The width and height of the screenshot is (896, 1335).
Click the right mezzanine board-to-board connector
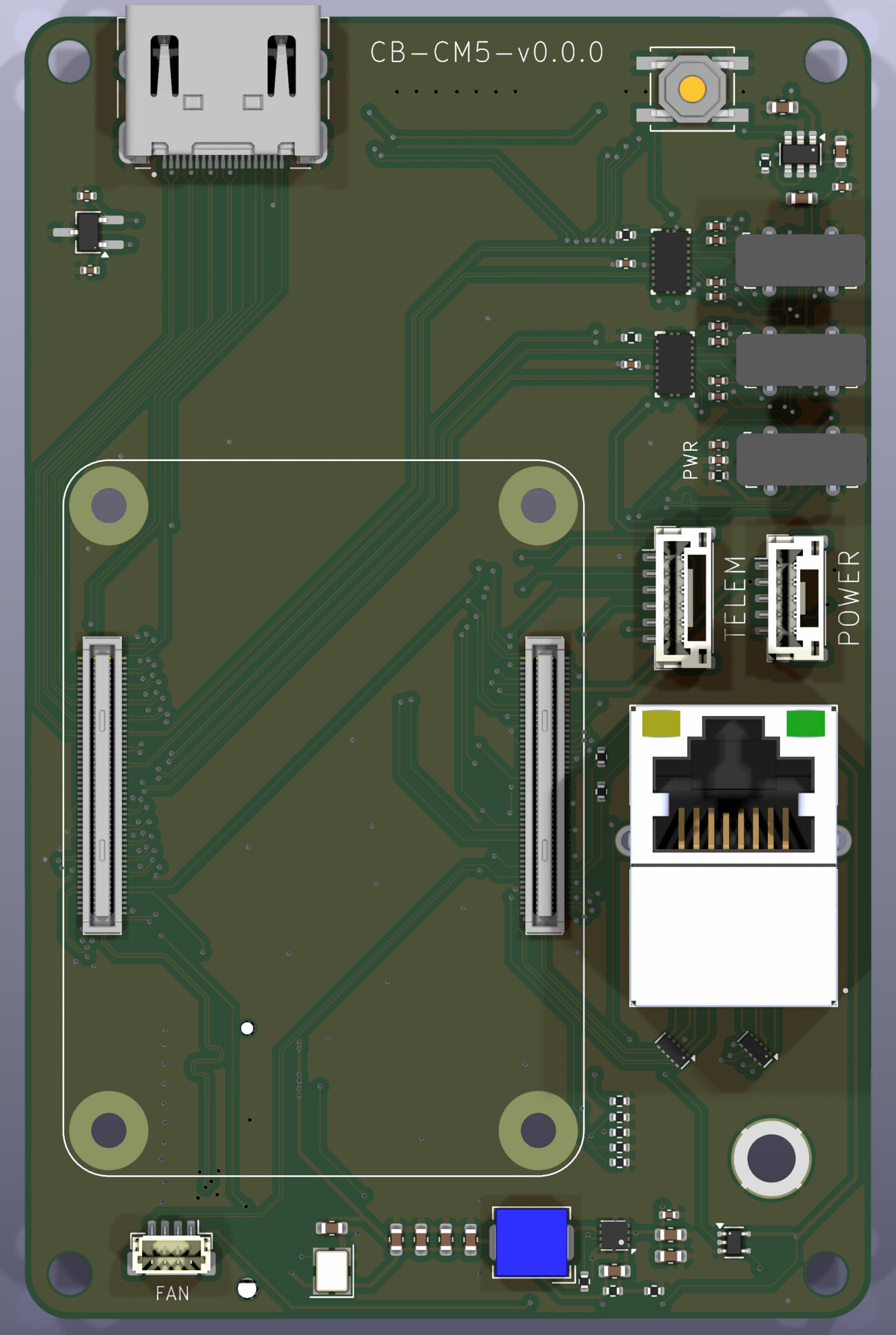coord(545,786)
